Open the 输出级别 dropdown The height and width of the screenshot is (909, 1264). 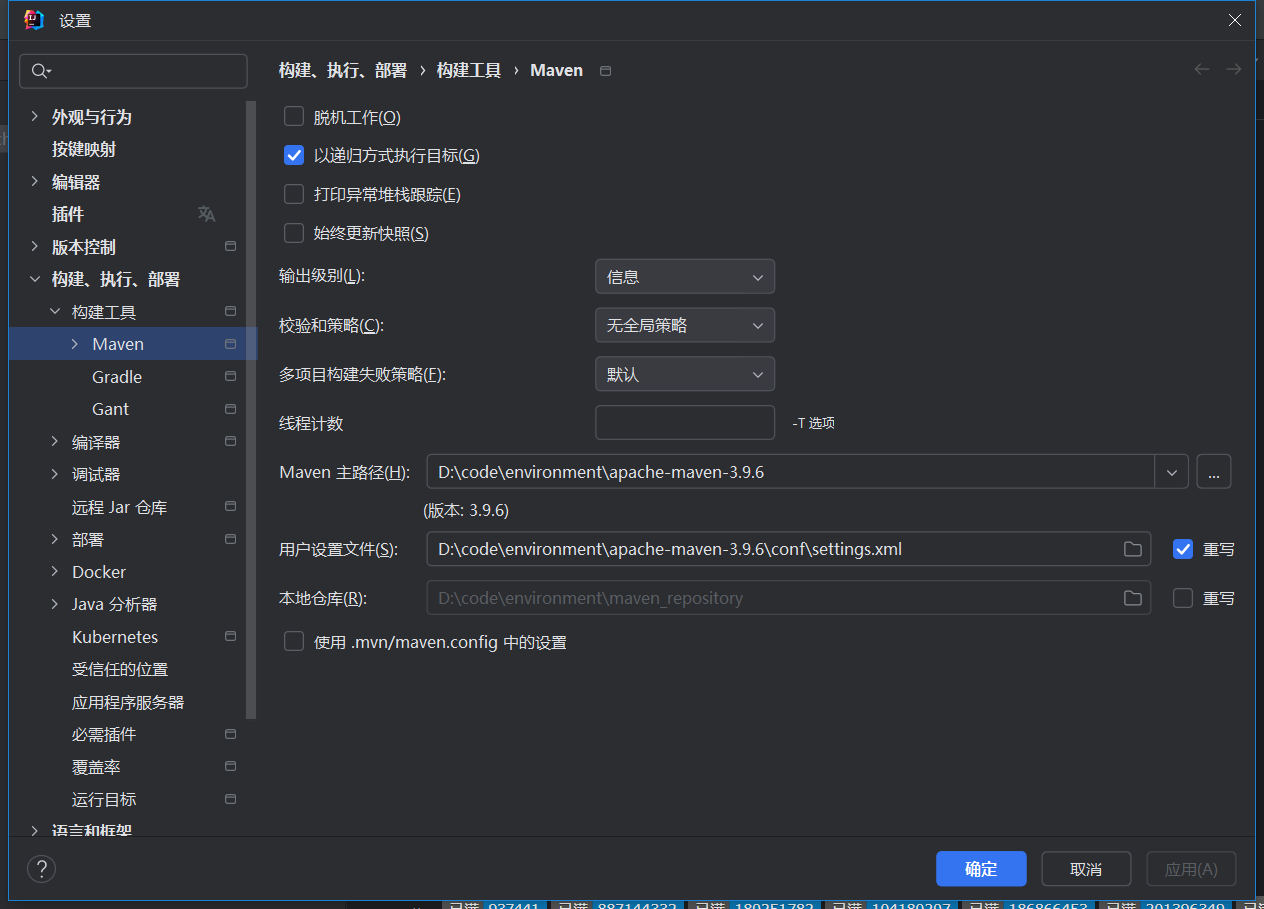[x=684, y=277]
